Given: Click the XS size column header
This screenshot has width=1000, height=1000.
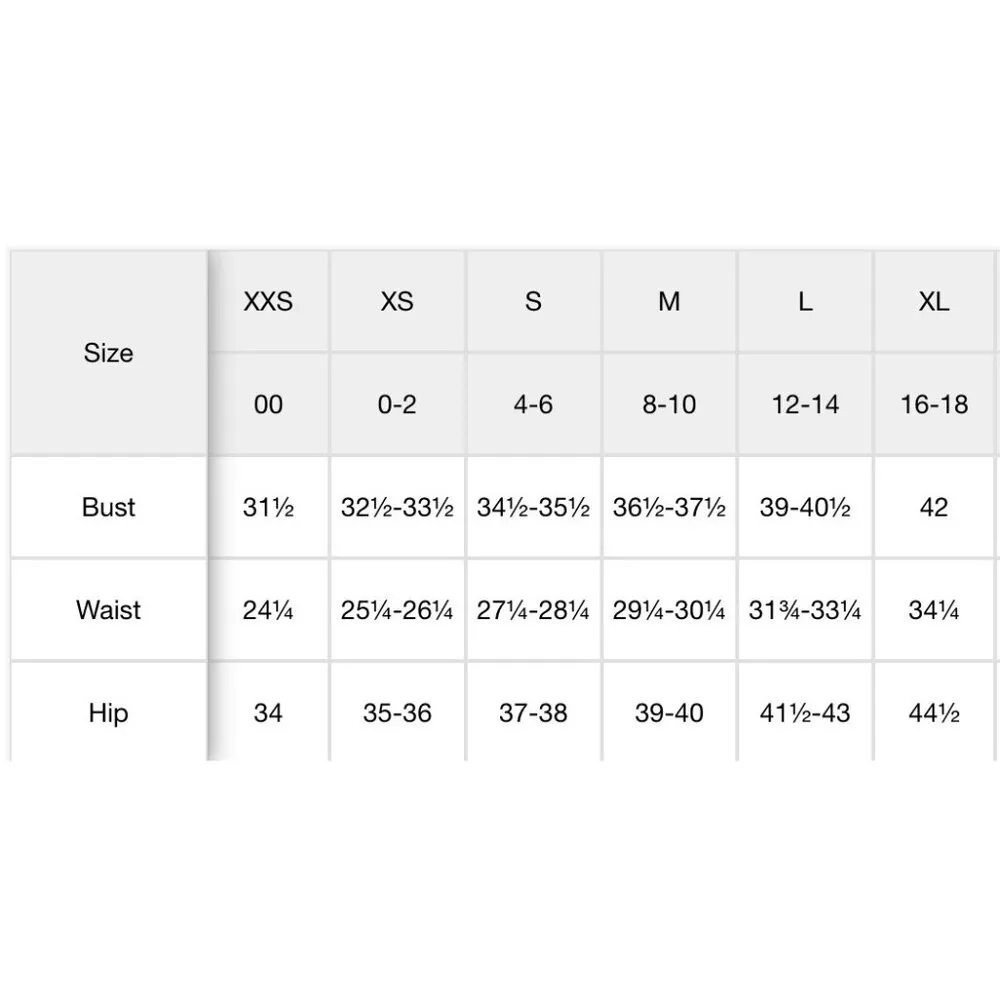Looking at the screenshot, I should [x=397, y=301].
